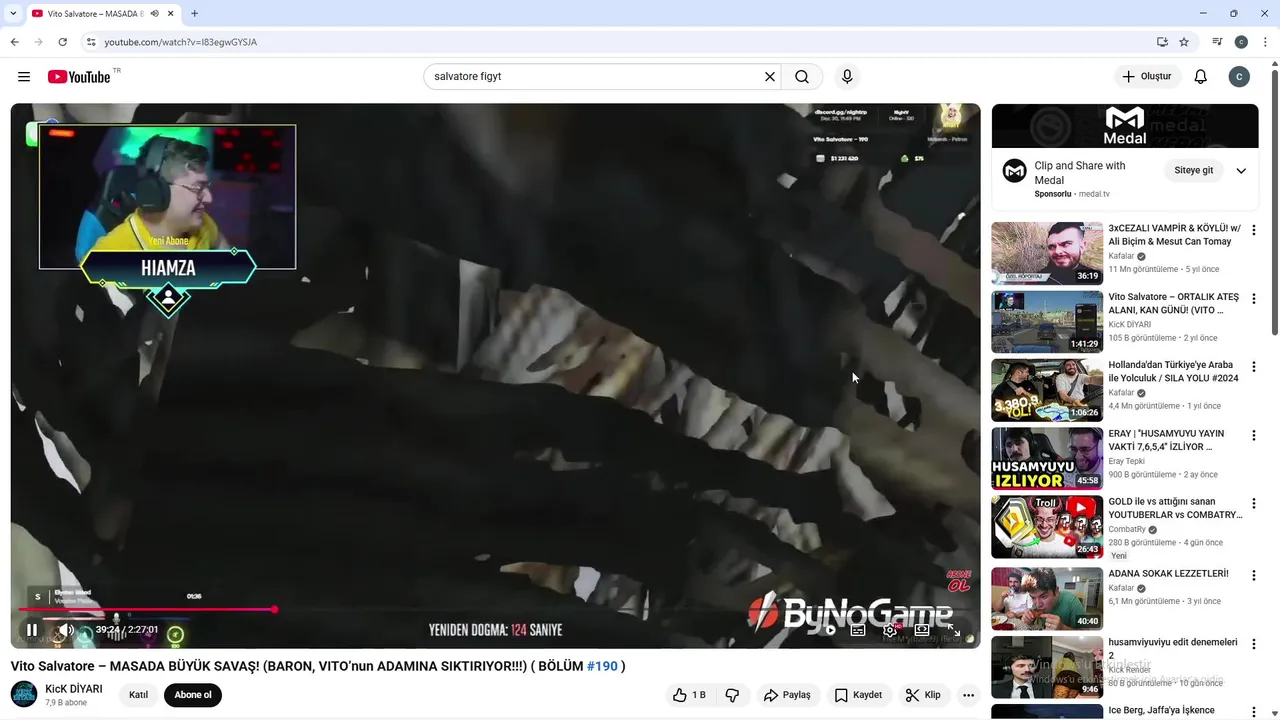The height and width of the screenshot is (720, 1280).
Task: Open the Oluştur create button
Action: (1148, 77)
